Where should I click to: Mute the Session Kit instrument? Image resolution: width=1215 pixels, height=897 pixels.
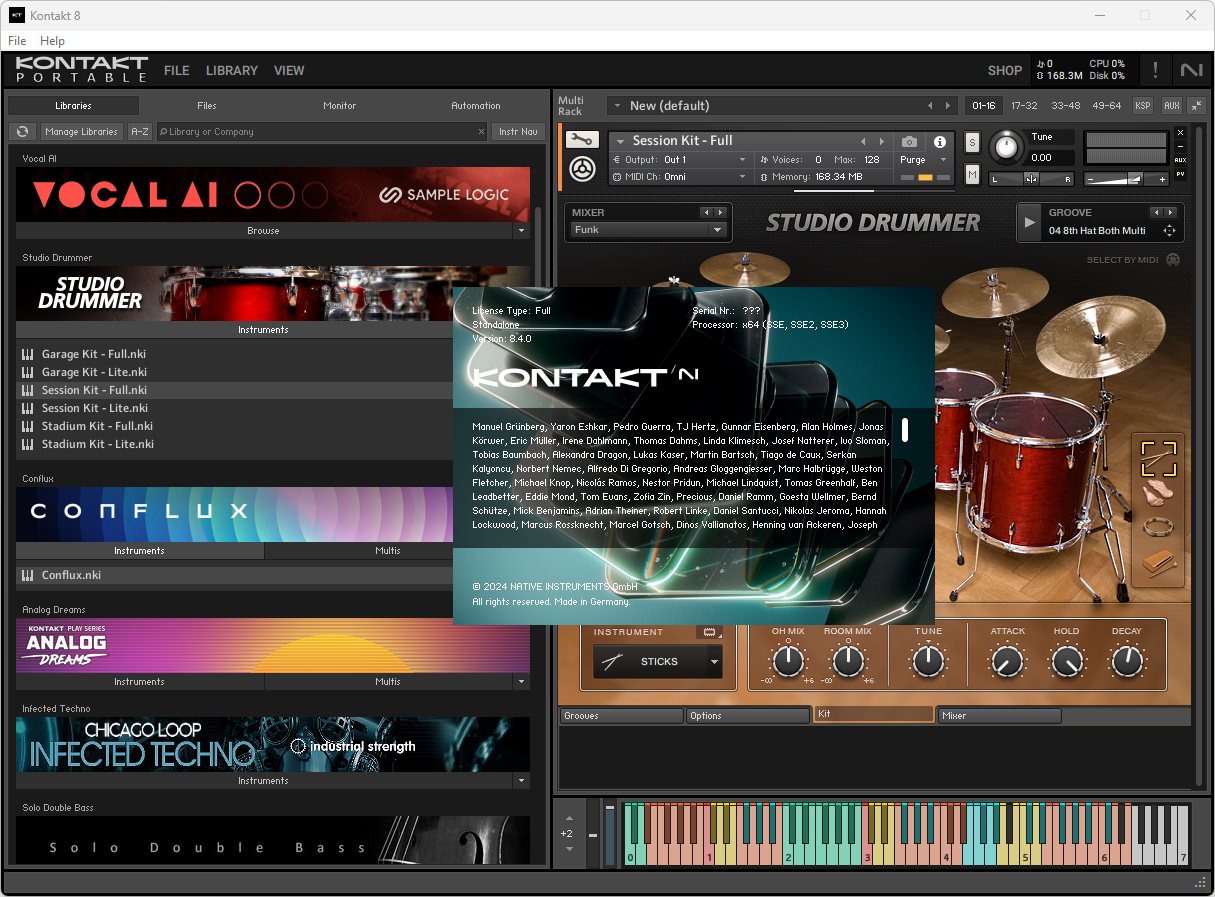click(x=972, y=175)
